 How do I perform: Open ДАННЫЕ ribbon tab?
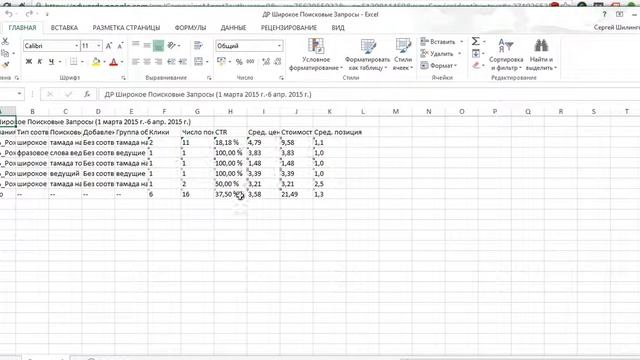pyautogui.click(x=233, y=28)
